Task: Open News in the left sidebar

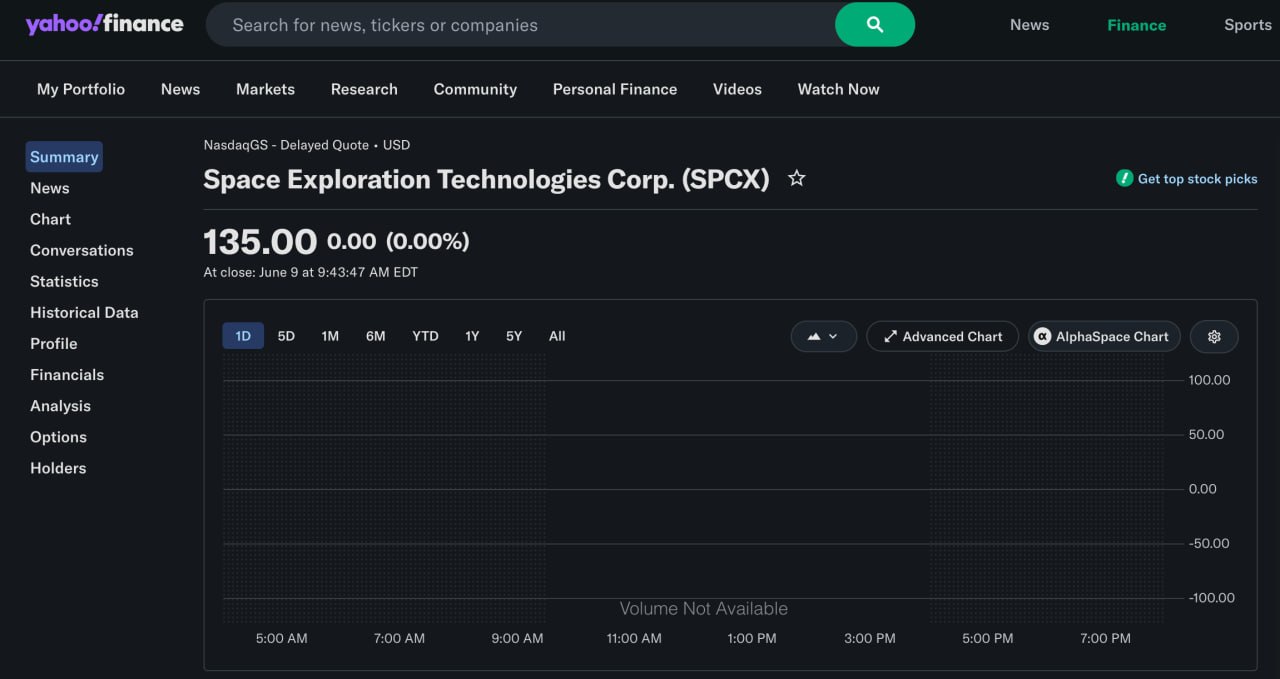Action: click(x=50, y=188)
